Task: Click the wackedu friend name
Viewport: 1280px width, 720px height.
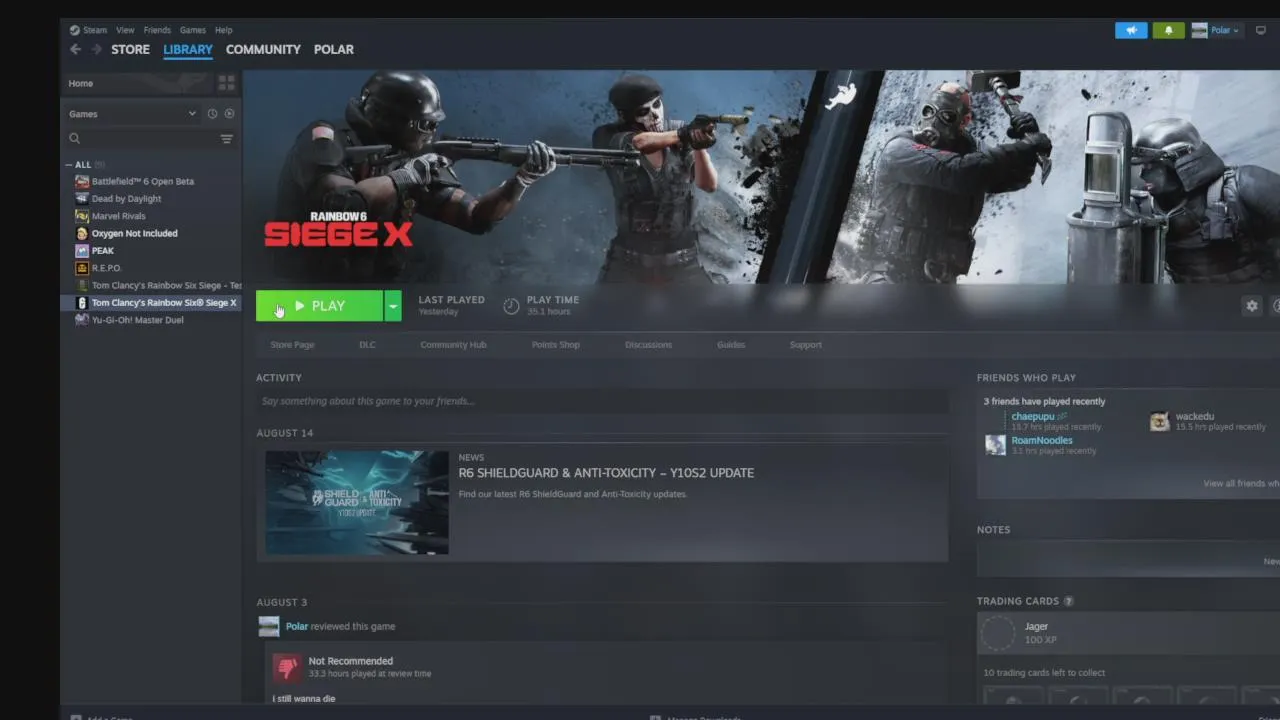Action: tap(1195, 416)
